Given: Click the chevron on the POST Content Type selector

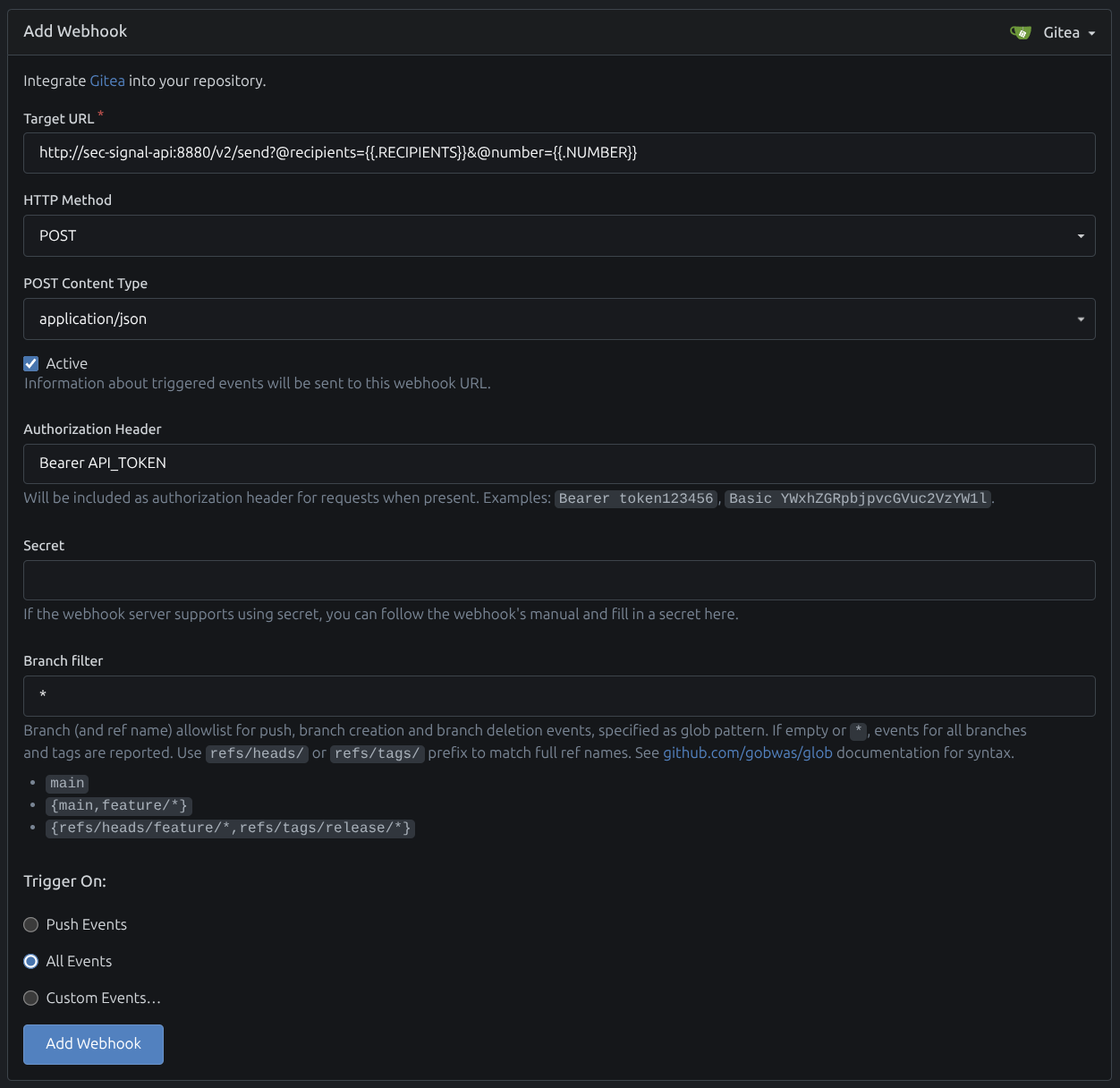Looking at the screenshot, I should point(1080,319).
